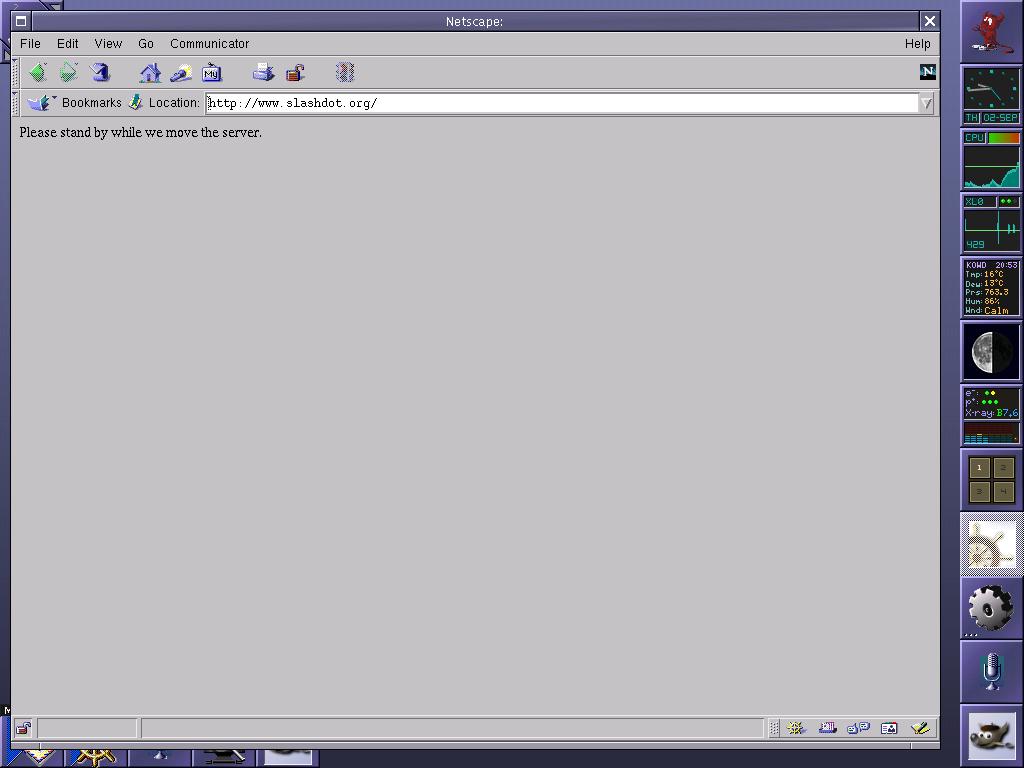Click the Back navigation arrow
The width and height of the screenshot is (1024, 768).
click(x=37, y=72)
